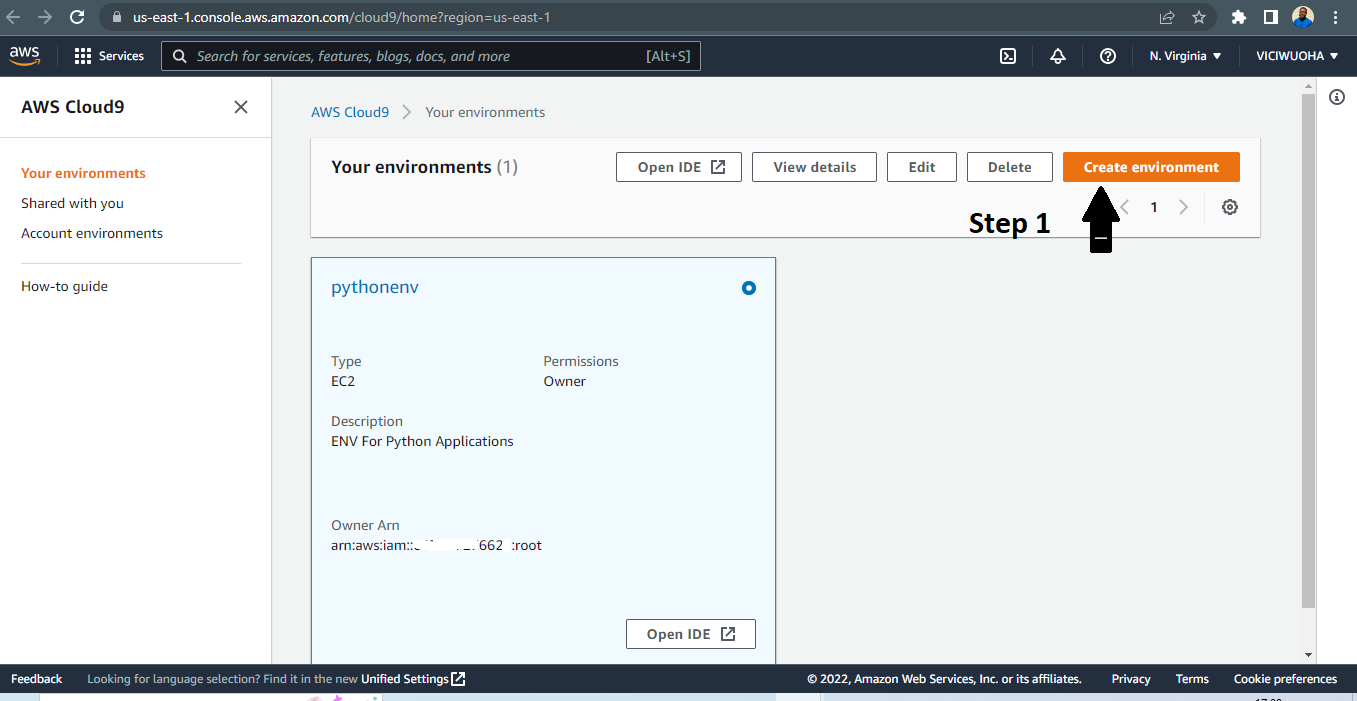
Task: Open the Services grid menu
Action: pos(109,56)
